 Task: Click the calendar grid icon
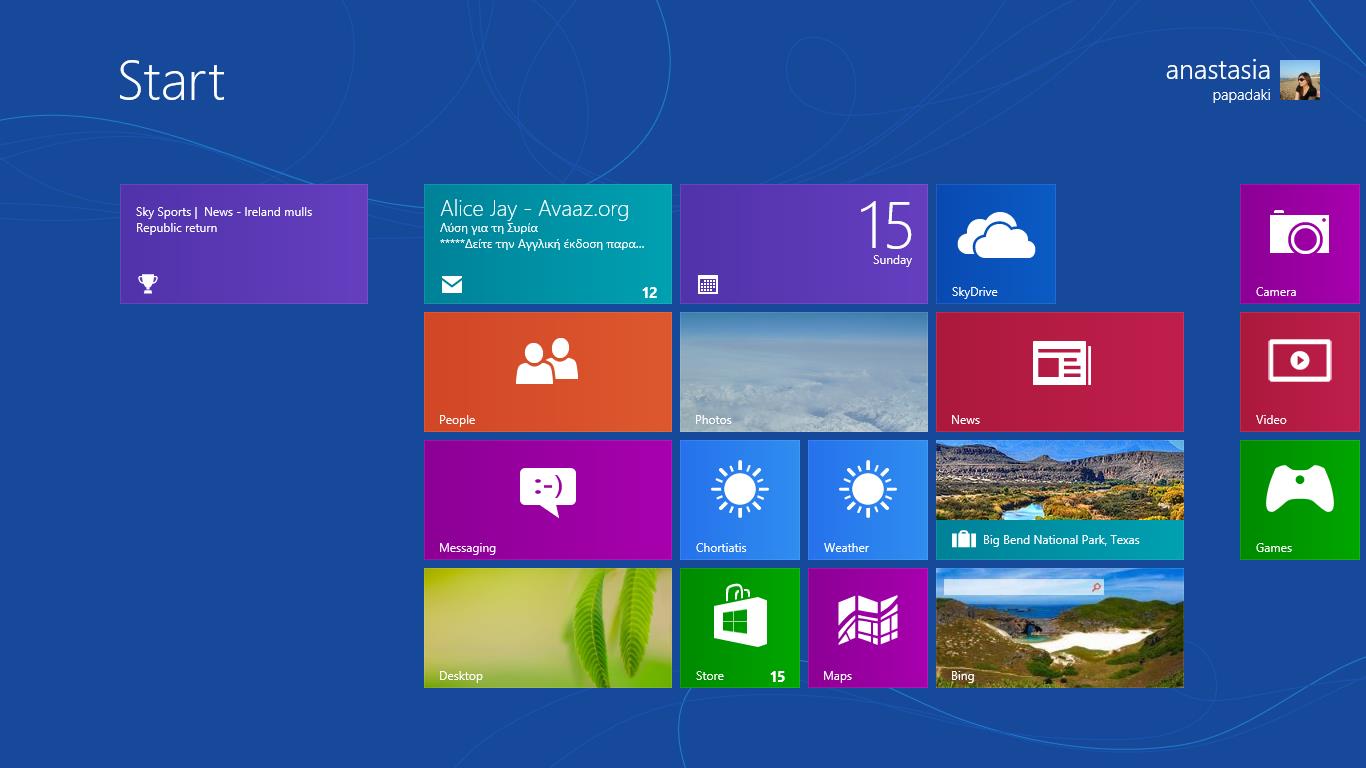(708, 285)
